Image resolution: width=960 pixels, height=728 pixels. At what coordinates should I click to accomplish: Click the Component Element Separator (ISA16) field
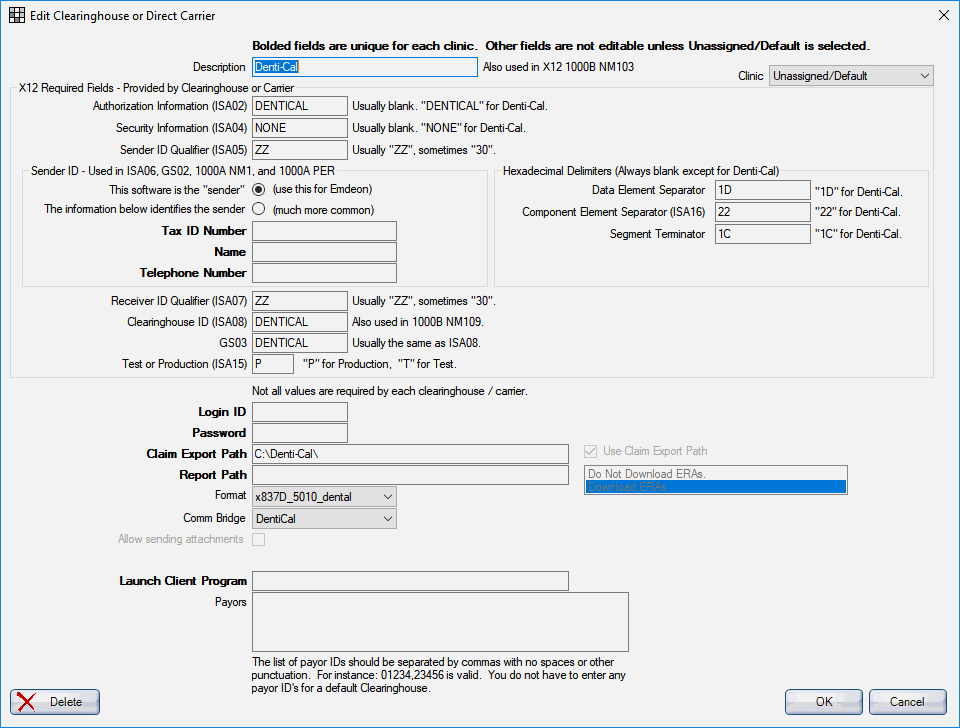tap(763, 212)
